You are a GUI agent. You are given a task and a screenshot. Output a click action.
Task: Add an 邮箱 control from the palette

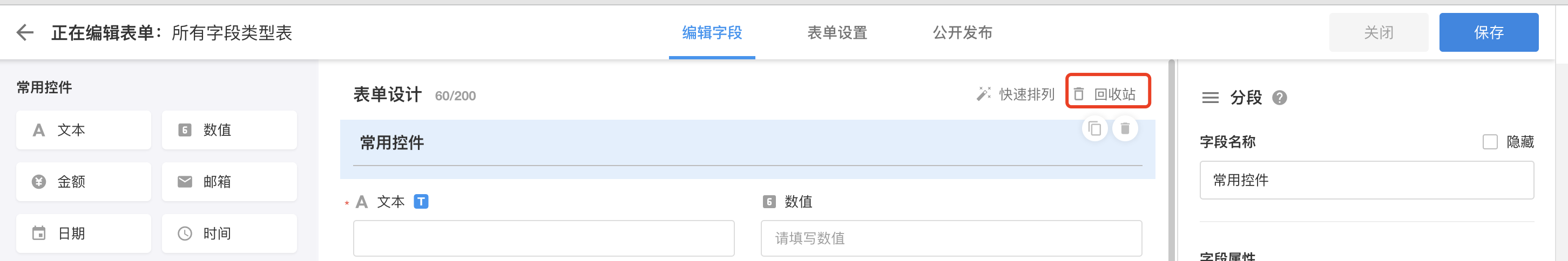click(229, 182)
